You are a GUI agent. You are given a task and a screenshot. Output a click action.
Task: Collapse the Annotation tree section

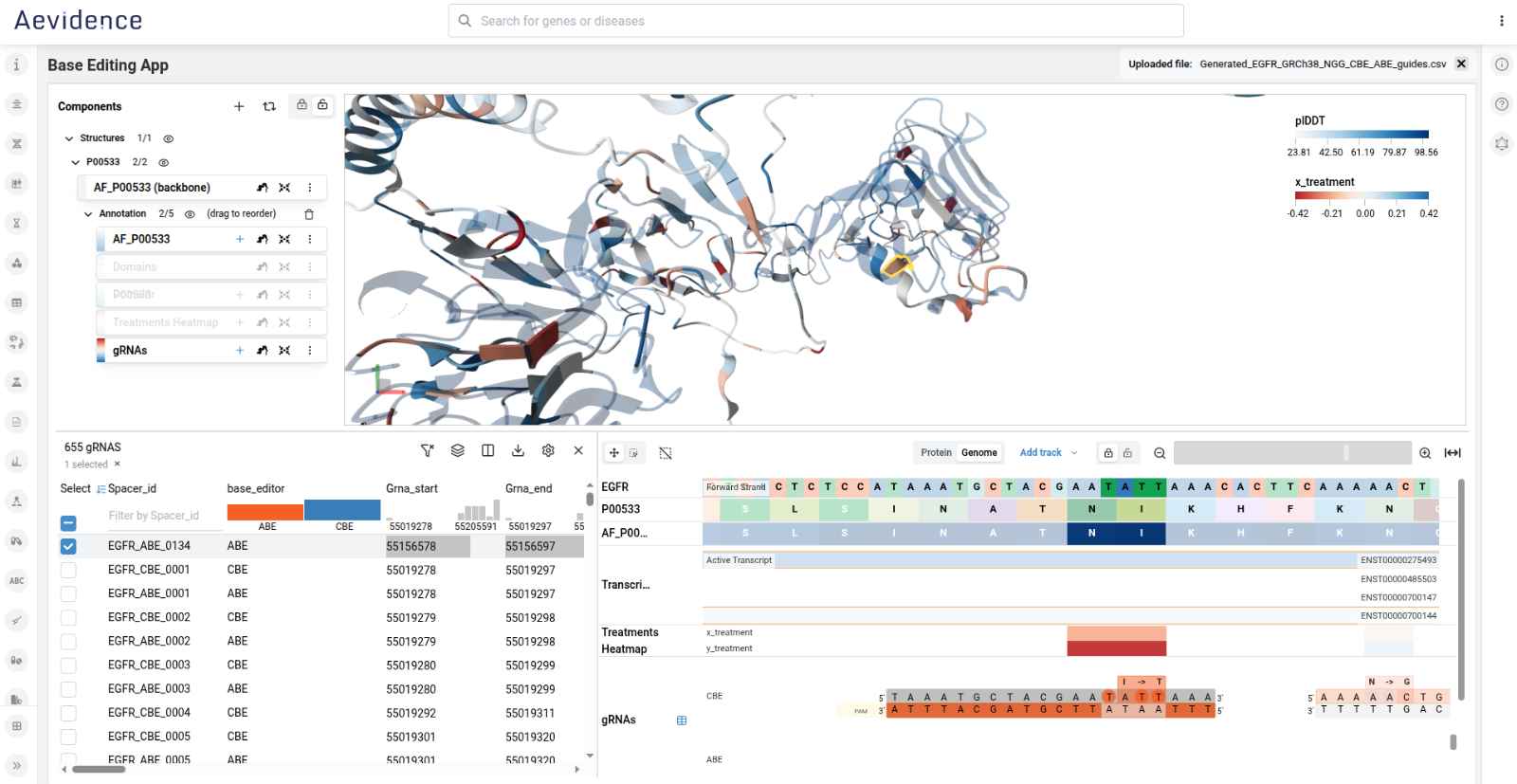88,214
